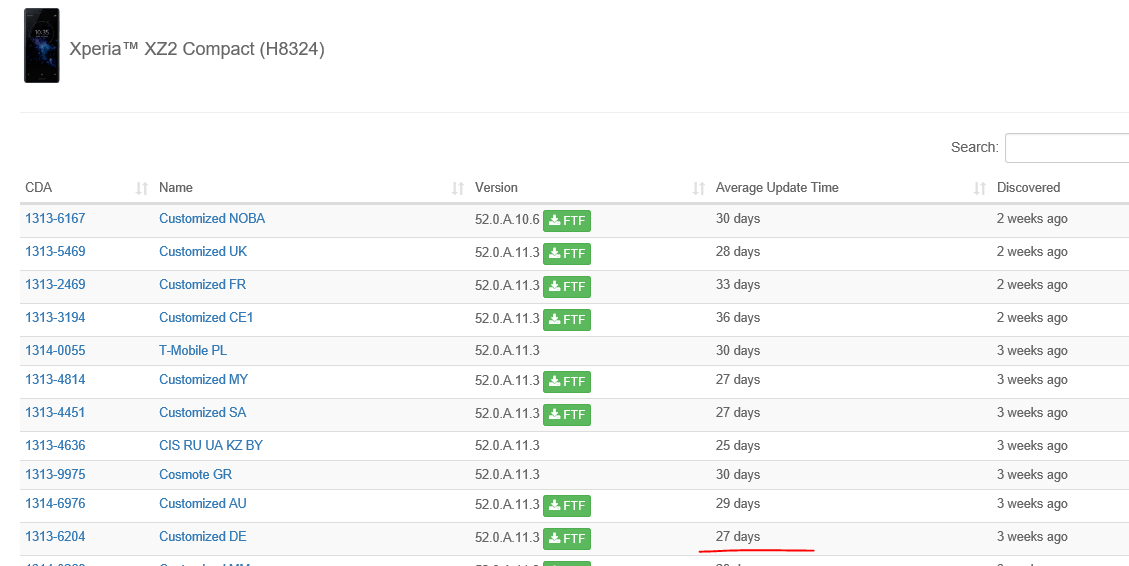The image size is (1129, 566).
Task: Download FTF for Customized AU
Action: (567, 506)
